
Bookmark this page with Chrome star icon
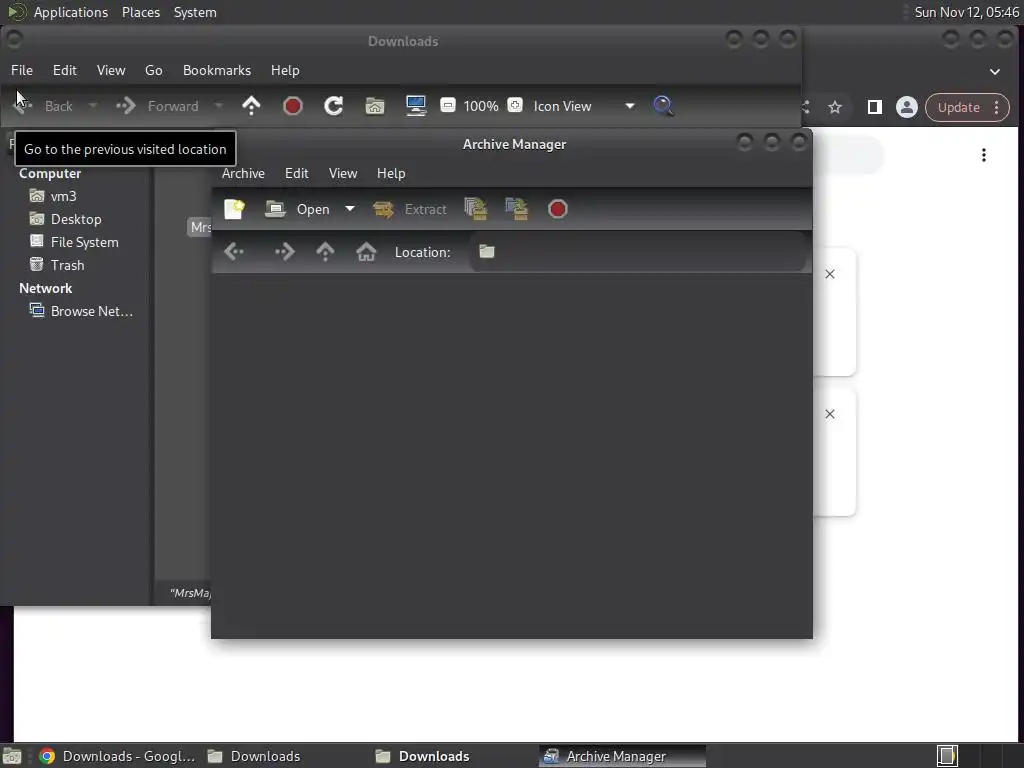tap(835, 107)
